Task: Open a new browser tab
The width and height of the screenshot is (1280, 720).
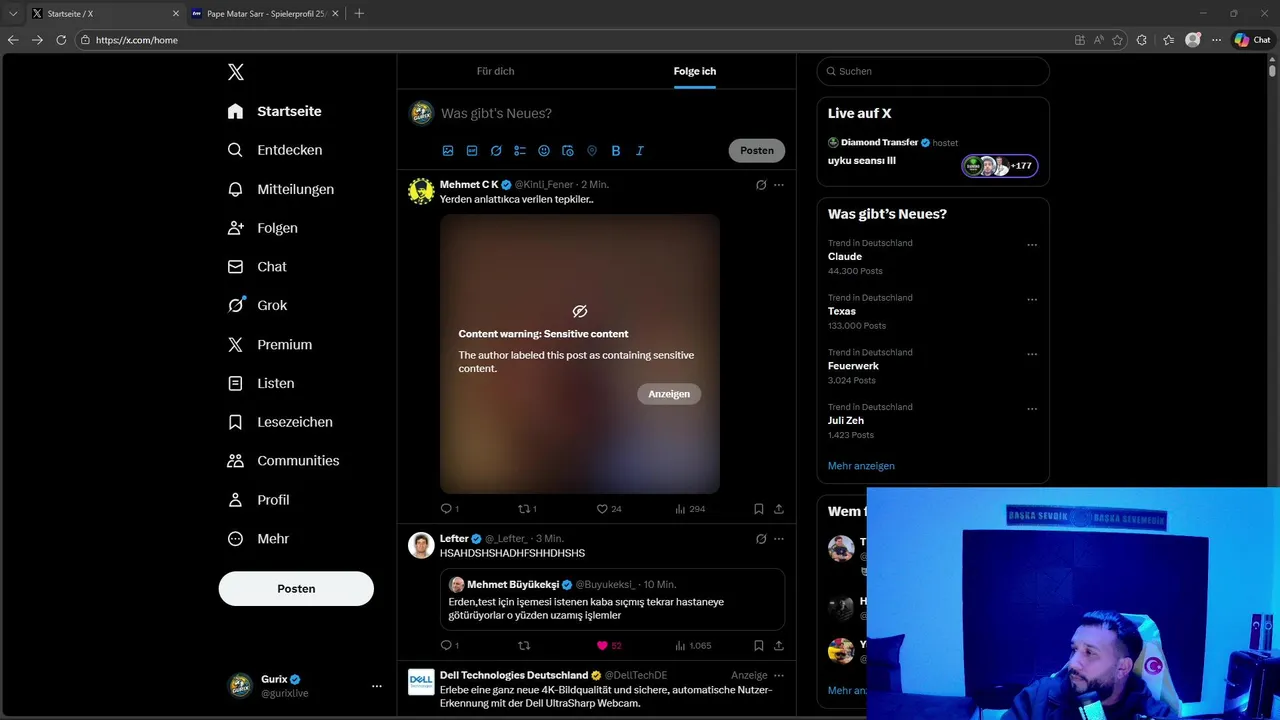Action: point(359,14)
